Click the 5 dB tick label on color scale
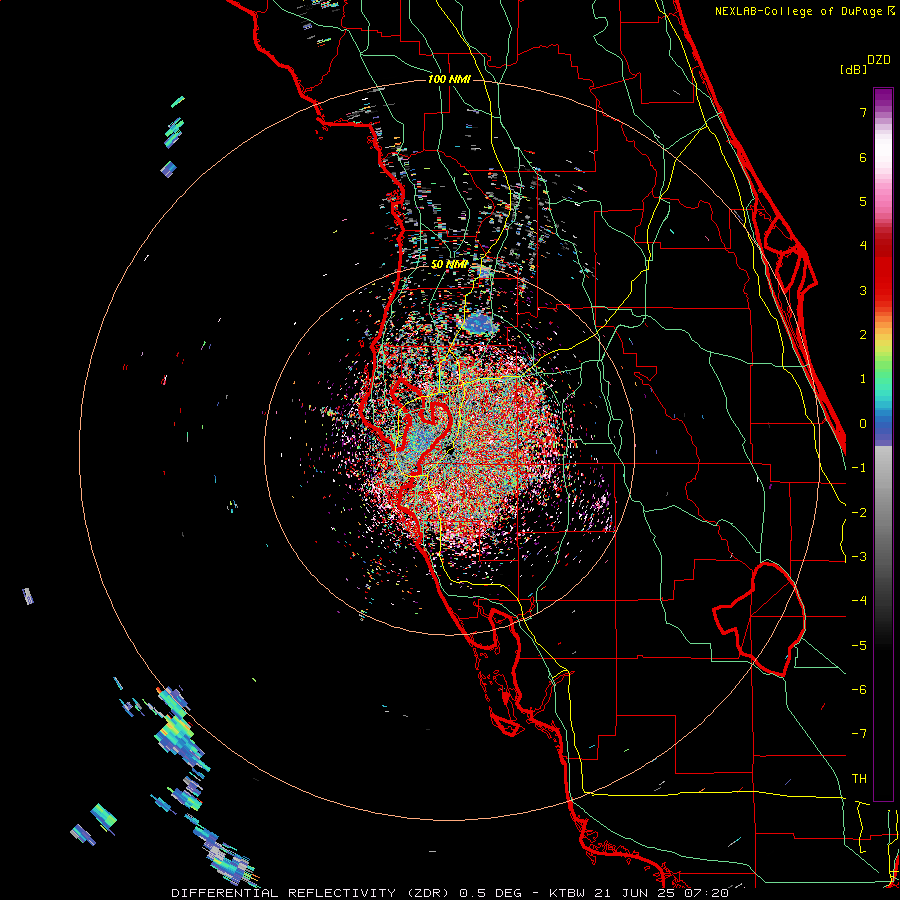 click(863, 201)
